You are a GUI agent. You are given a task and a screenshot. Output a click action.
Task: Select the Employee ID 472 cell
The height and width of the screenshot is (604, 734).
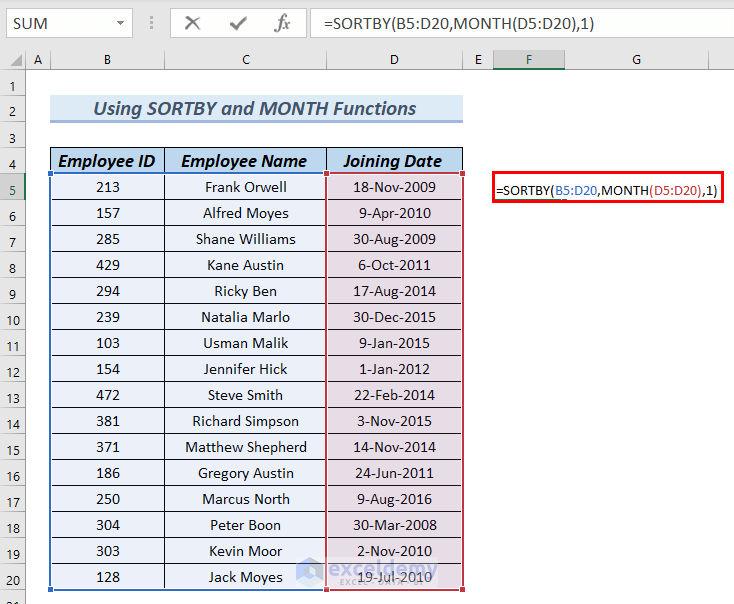107,395
